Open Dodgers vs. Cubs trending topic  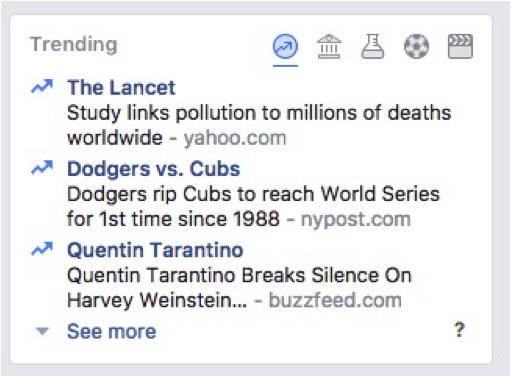click(154, 169)
